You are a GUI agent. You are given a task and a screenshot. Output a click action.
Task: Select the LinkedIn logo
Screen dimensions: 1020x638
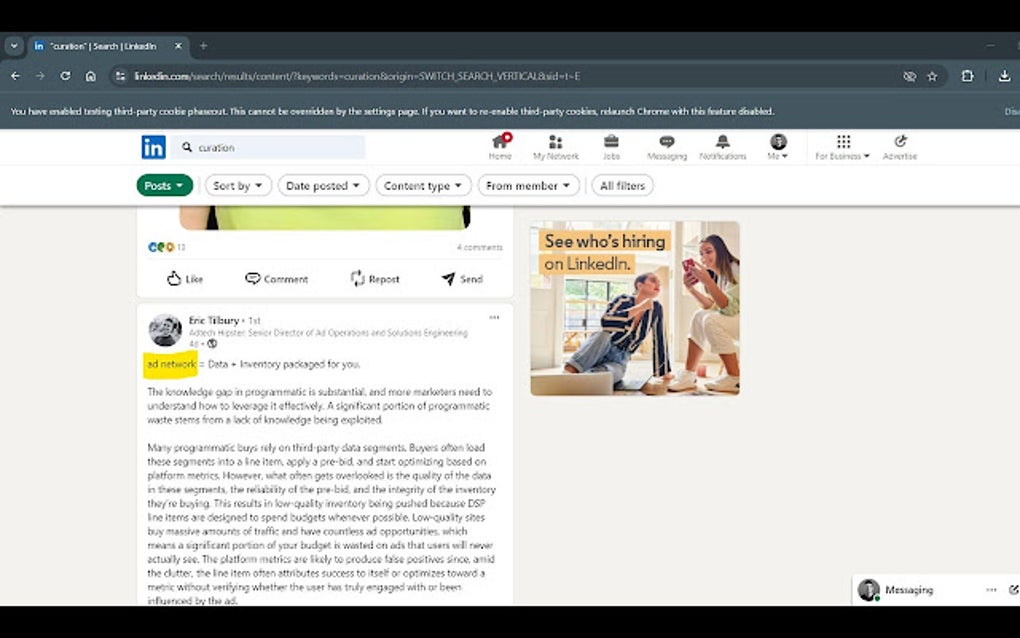(x=154, y=147)
